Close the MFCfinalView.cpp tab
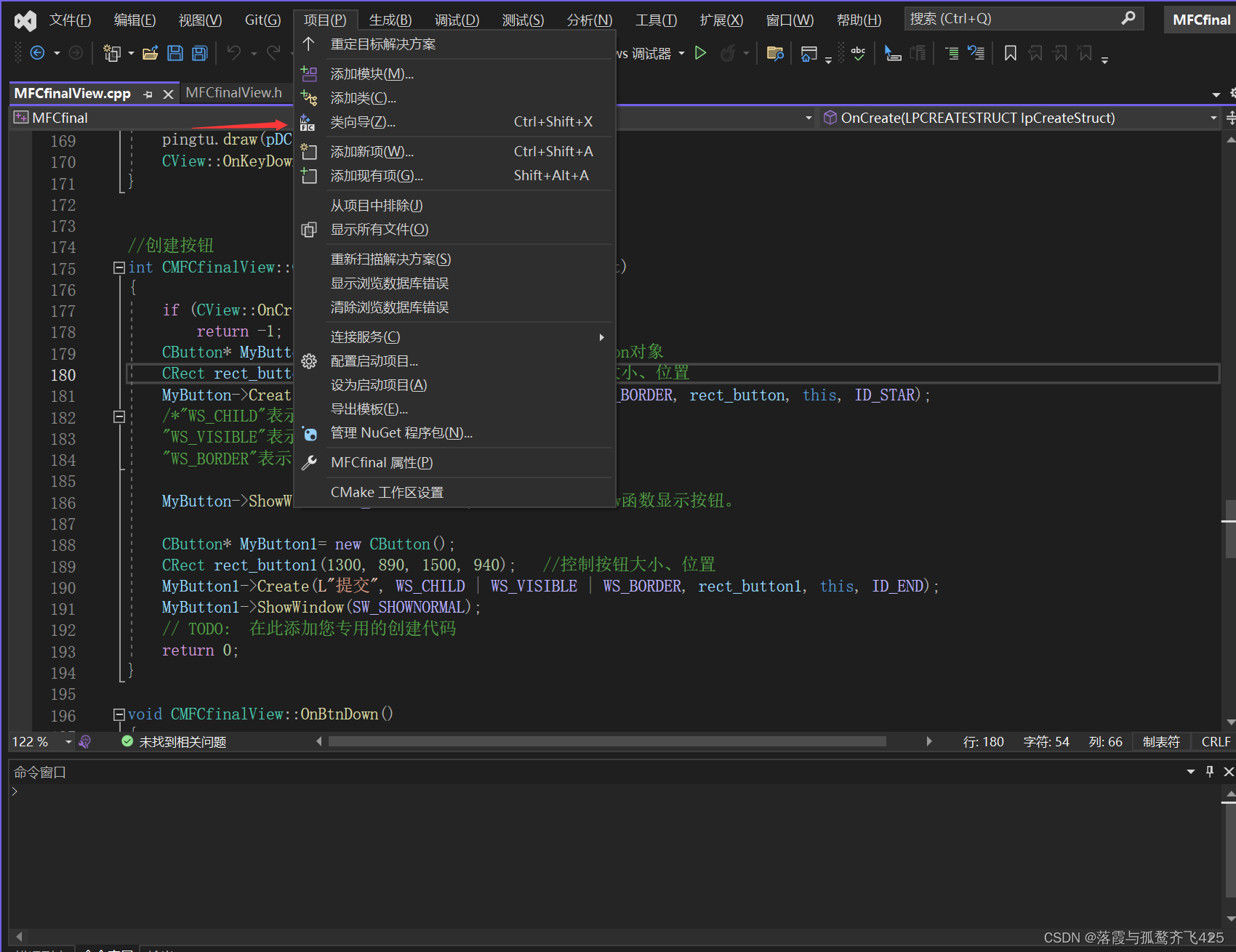 [168, 94]
